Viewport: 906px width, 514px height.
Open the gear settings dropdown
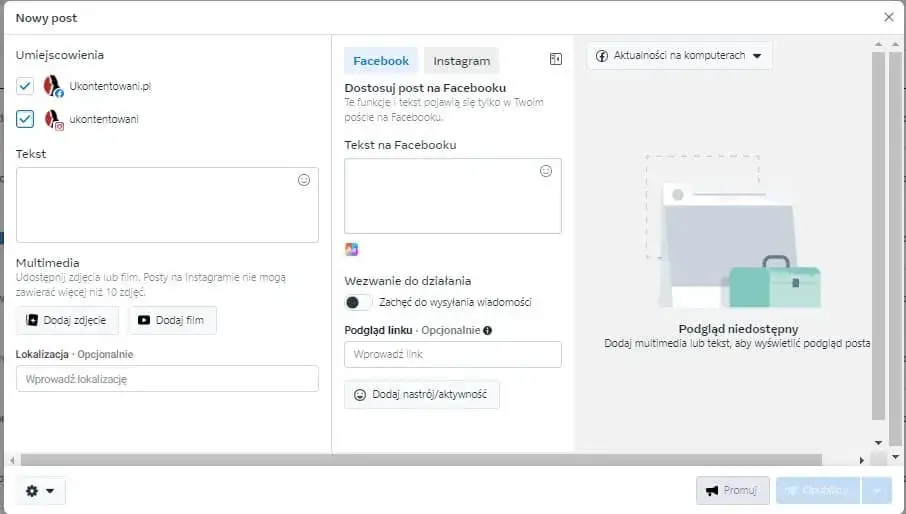[x=40, y=491]
